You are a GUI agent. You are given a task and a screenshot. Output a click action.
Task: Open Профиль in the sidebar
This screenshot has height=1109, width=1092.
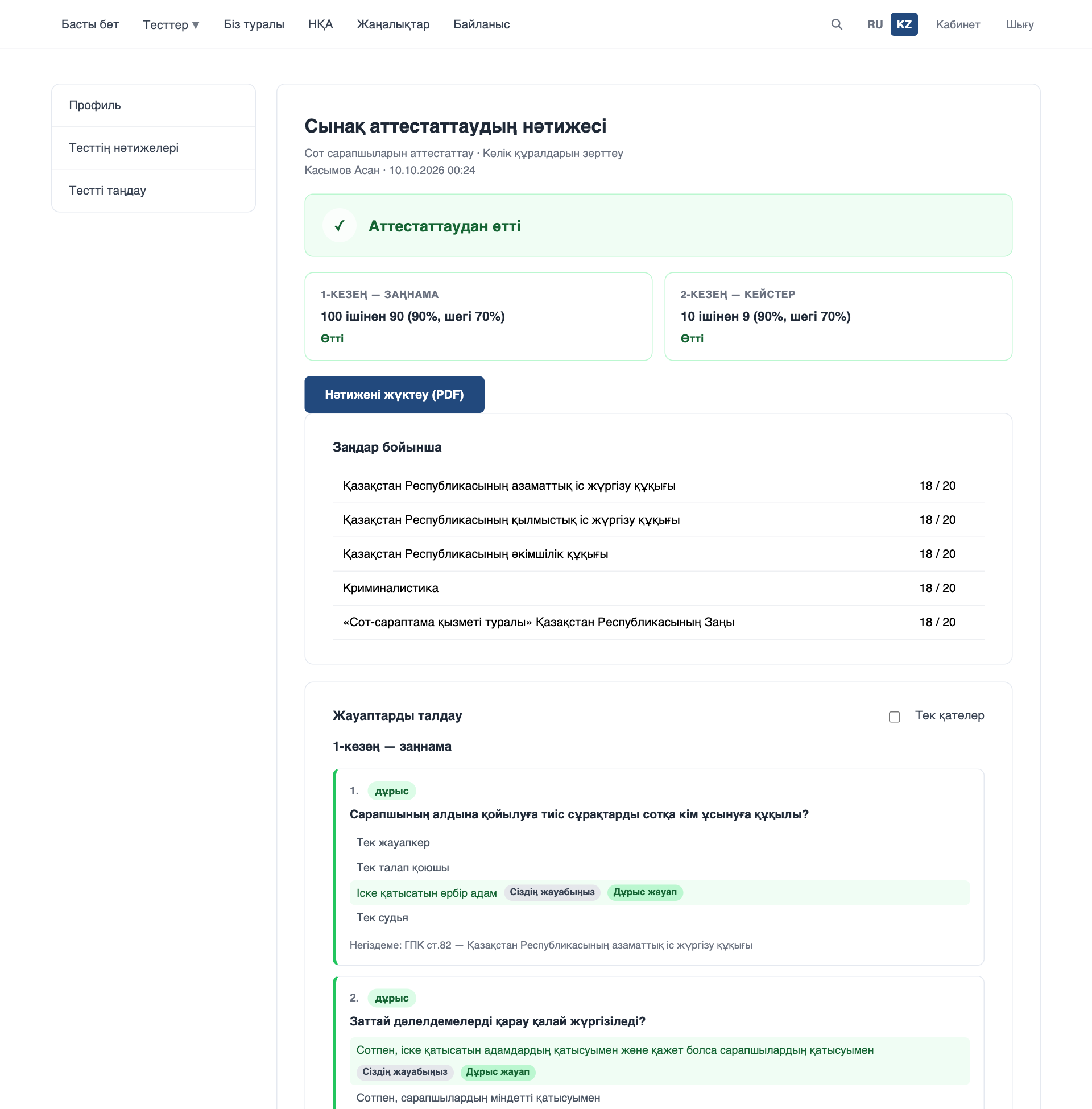pyautogui.click(x=153, y=106)
